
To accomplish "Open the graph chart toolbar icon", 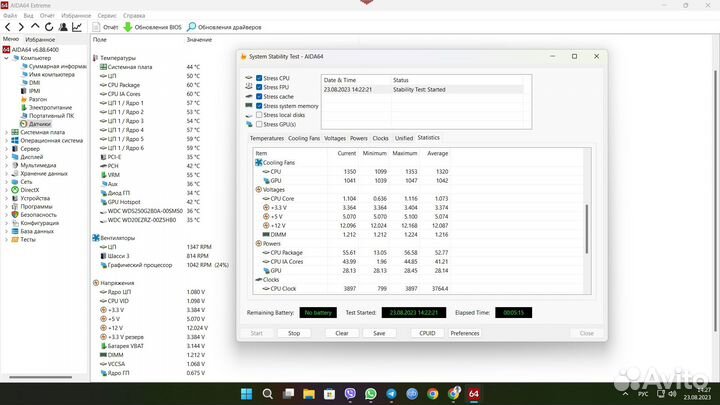I will [77, 27].
